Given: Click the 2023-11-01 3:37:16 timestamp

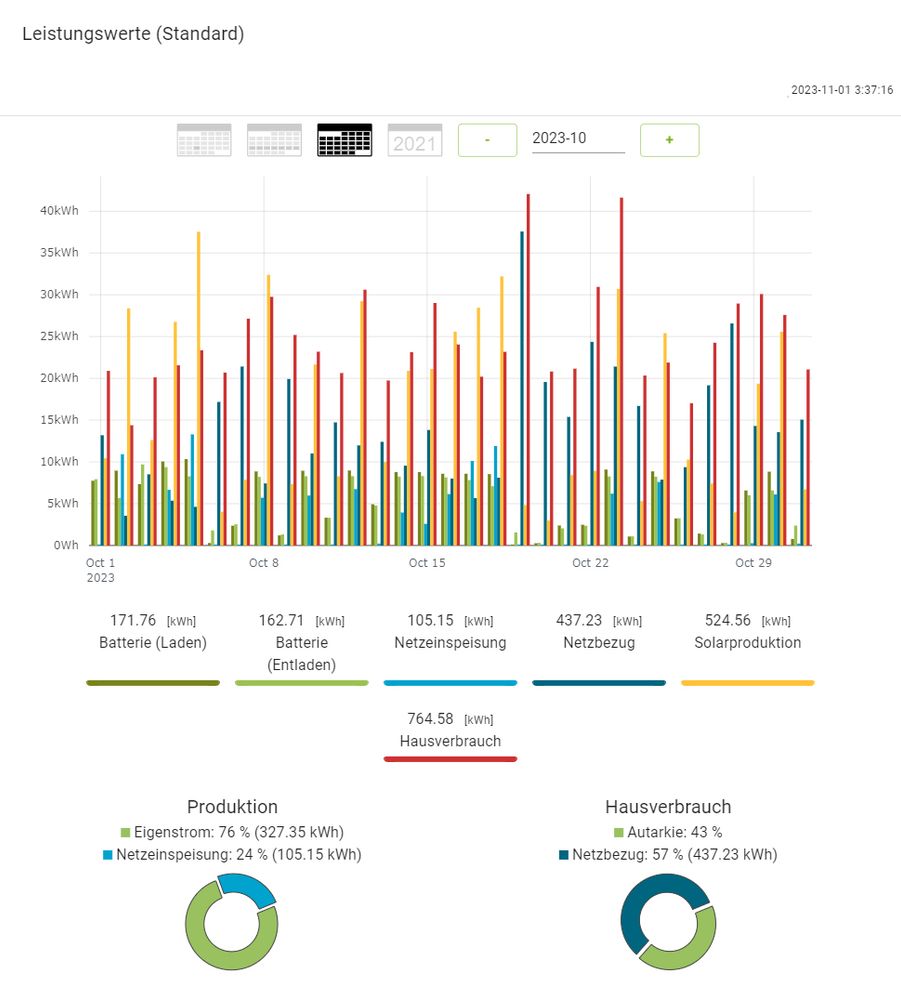Looking at the screenshot, I should 842,90.
